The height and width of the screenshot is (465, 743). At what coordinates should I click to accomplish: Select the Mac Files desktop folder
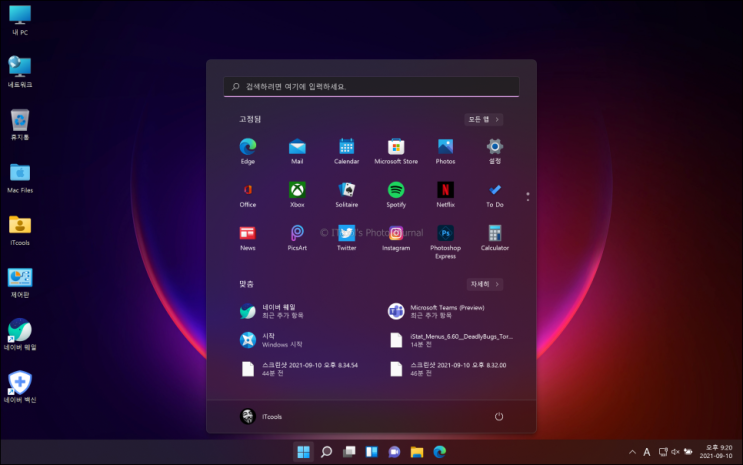click(20, 178)
